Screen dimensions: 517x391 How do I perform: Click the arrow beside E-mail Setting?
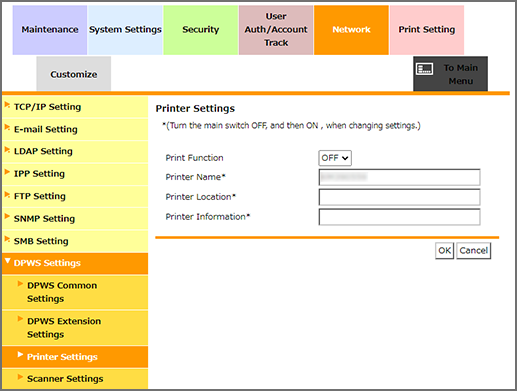pos(7,127)
